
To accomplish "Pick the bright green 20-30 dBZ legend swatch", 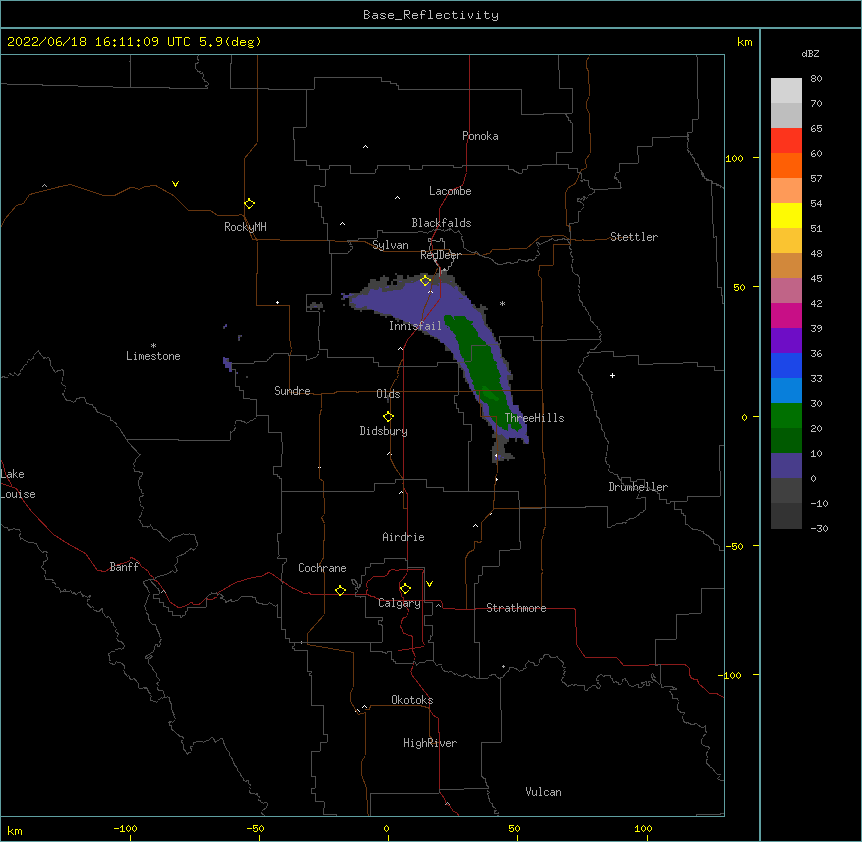I will tap(786, 416).
